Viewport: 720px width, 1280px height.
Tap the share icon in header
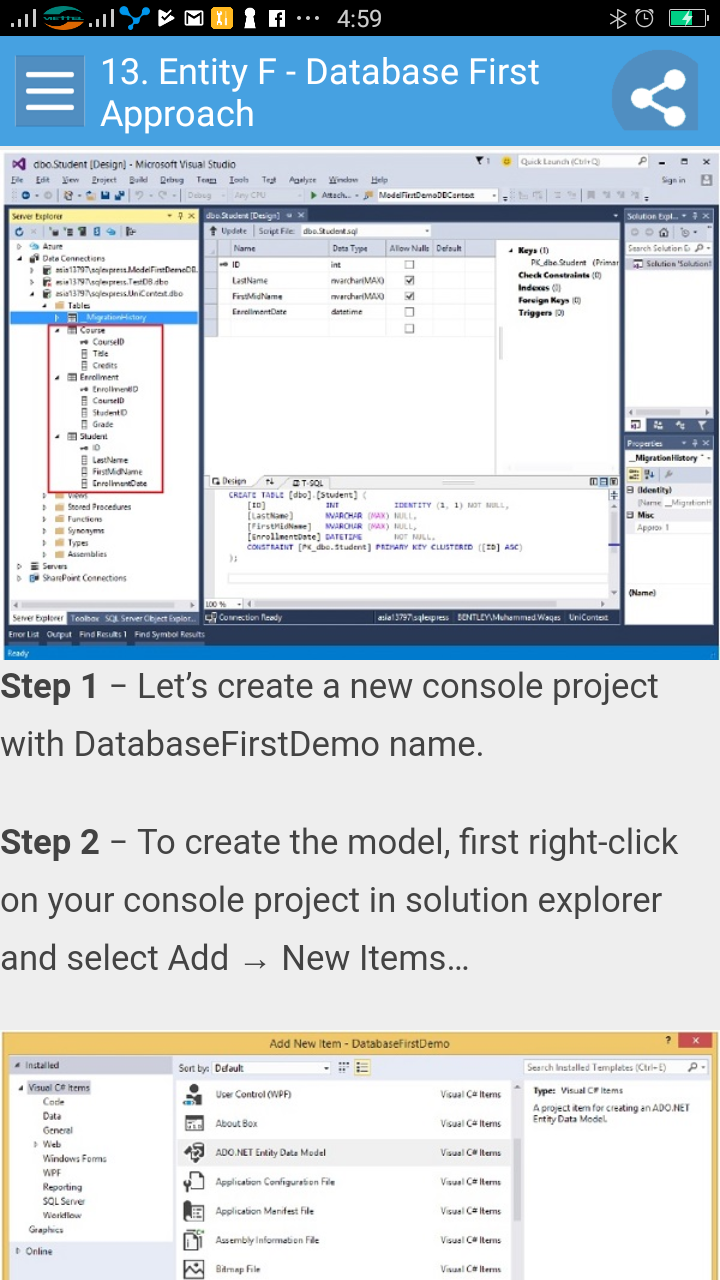point(657,92)
